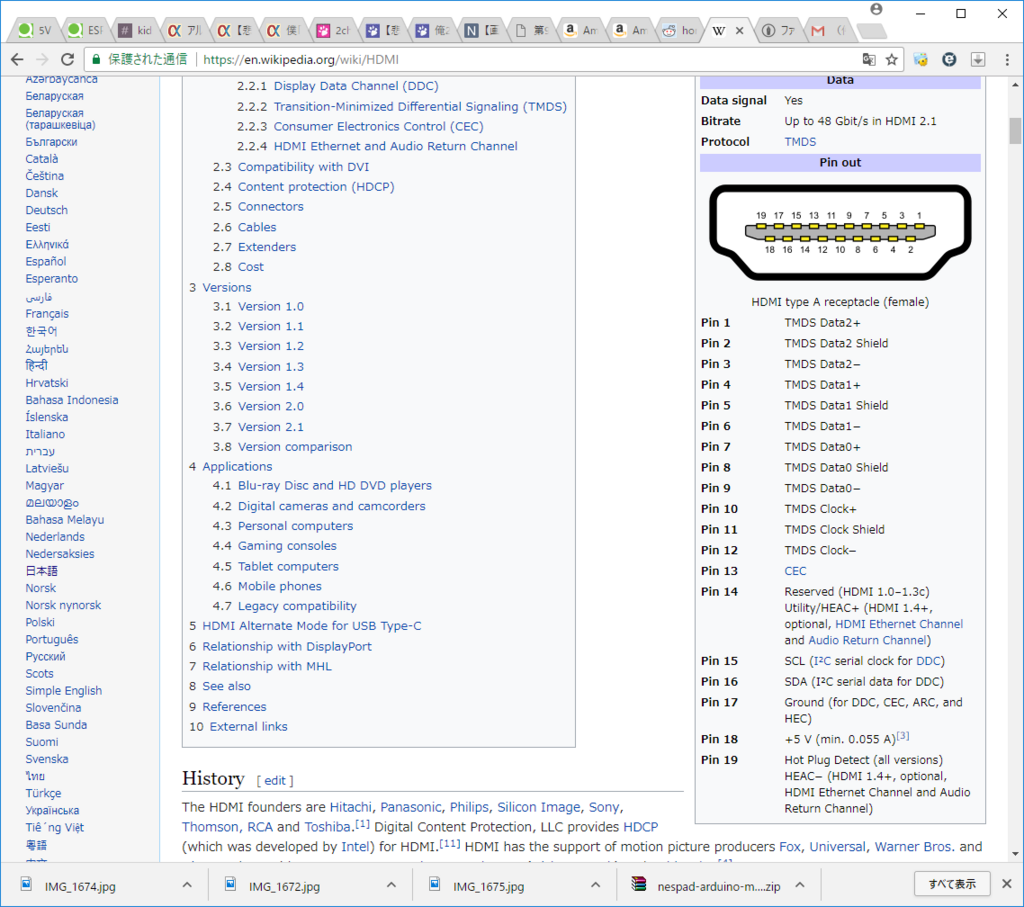
Task: Switch to Français language version
Action: (x=47, y=313)
